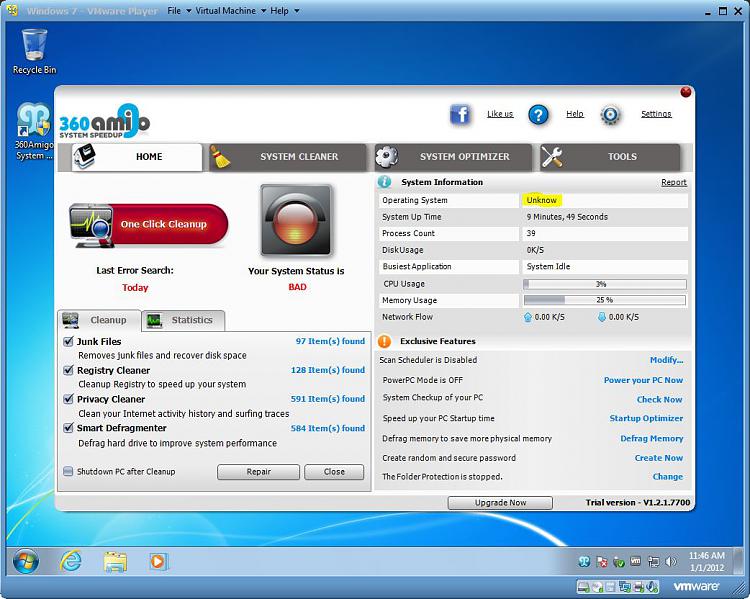Uncheck the Registry Cleaner checkbox

[x=68, y=370]
